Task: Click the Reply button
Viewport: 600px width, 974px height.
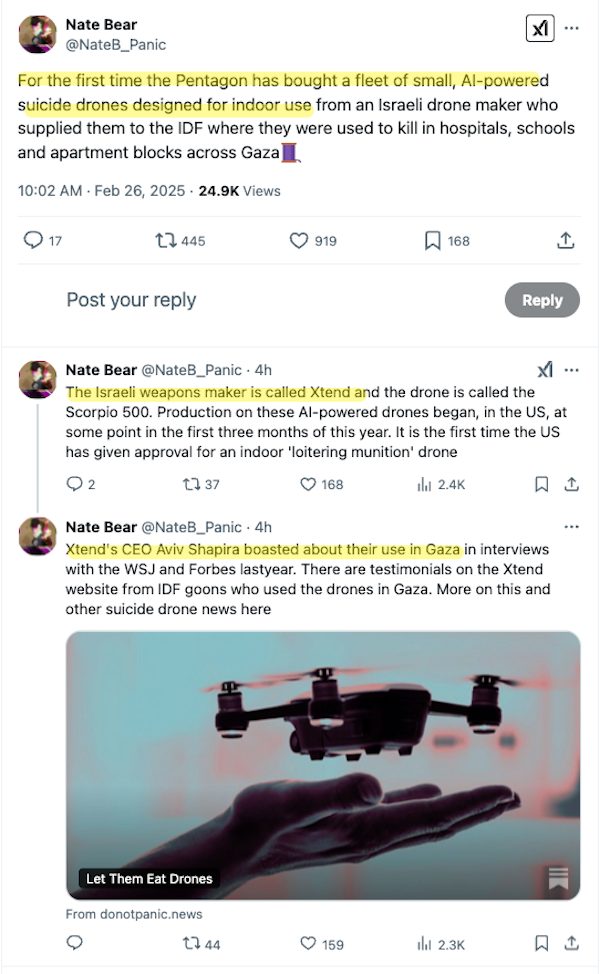Action: coord(542,300)
